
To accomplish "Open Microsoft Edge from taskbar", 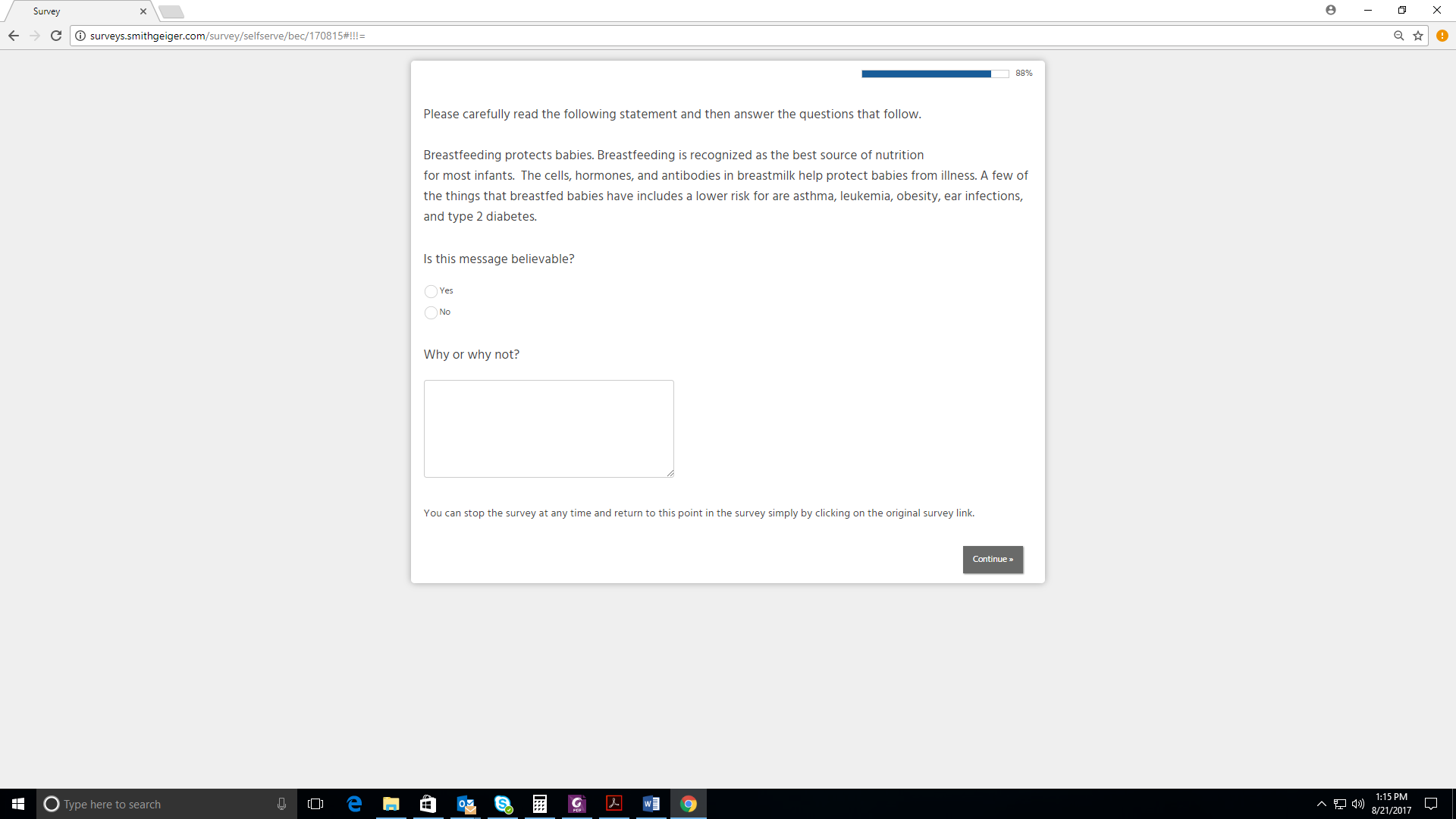I will pyautogui.click(x=354, y=804).
